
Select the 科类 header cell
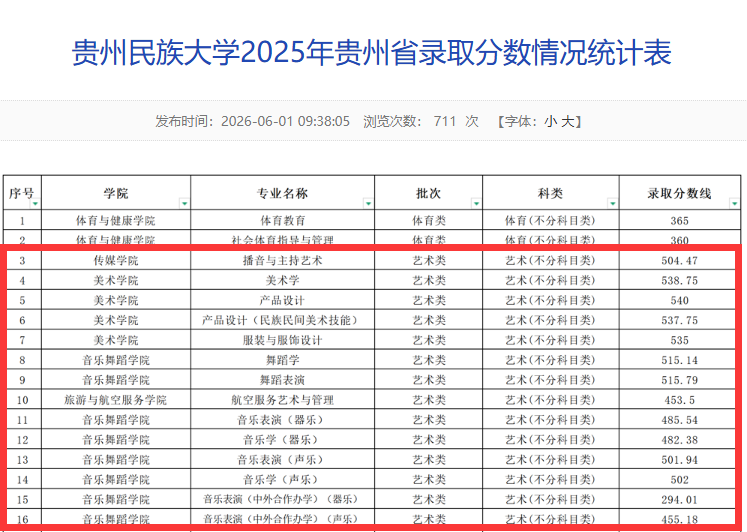(551, 193)
